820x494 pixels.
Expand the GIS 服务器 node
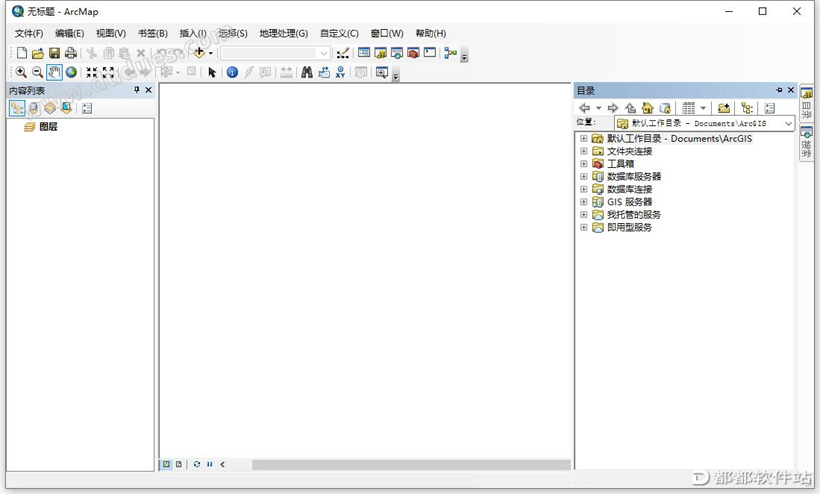tap(584, 202)
